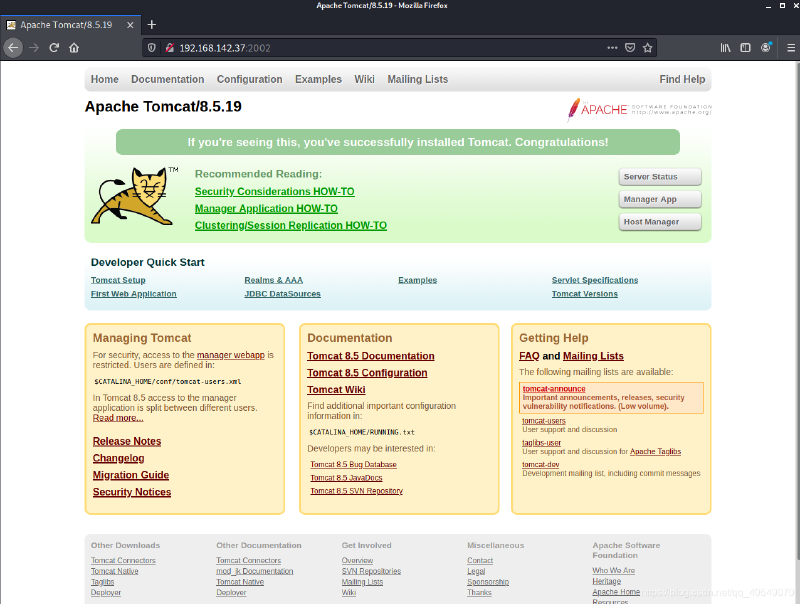Open First Web Application link
Image resolution: width=800 pixels, height=604 pixels.
pyautogui.click(x=134, y=294)
